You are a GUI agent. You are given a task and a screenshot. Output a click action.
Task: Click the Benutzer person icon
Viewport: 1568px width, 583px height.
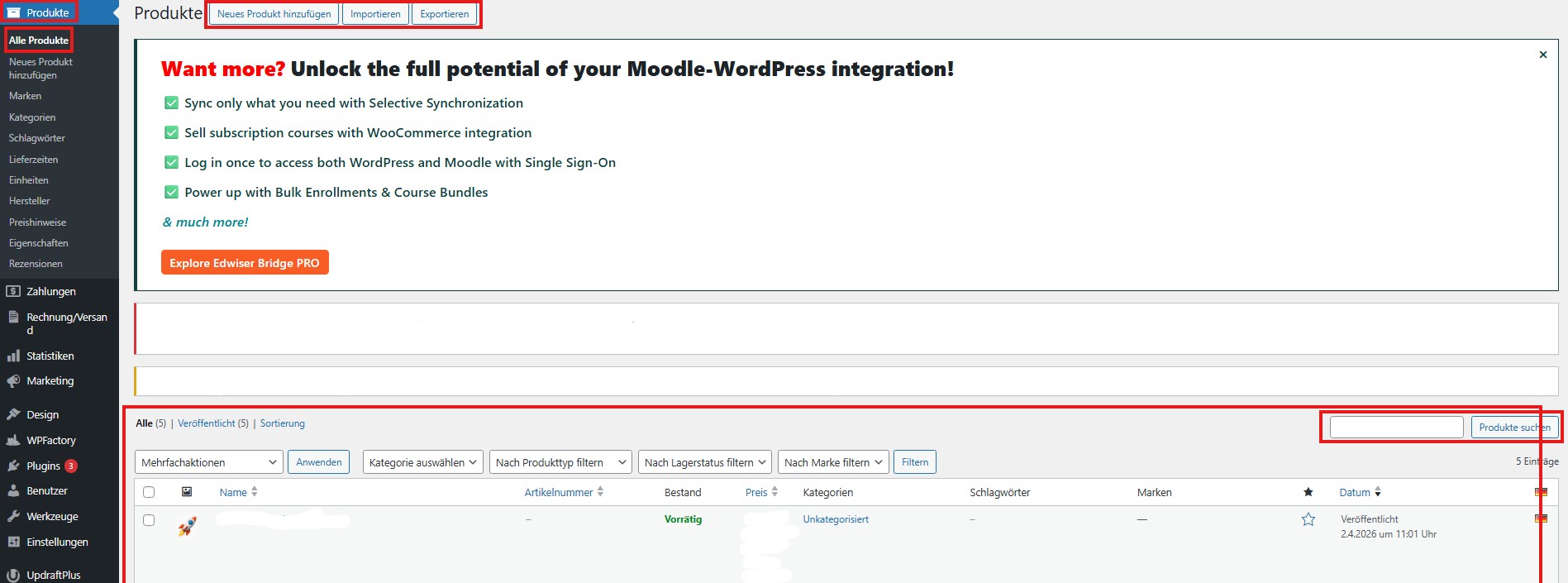click(13, 490)
